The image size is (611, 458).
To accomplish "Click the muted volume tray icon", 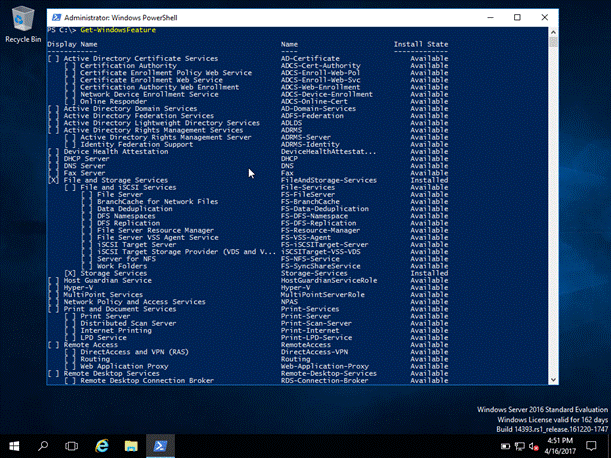I will (x=533, y=446).
